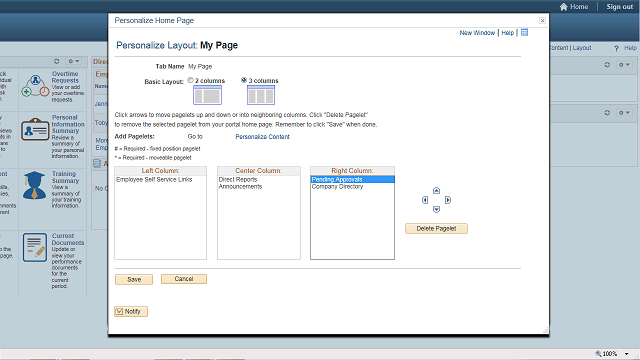Open Overtime Requests icon in the background page
This screenshot has width=640, height=360.
35,86
